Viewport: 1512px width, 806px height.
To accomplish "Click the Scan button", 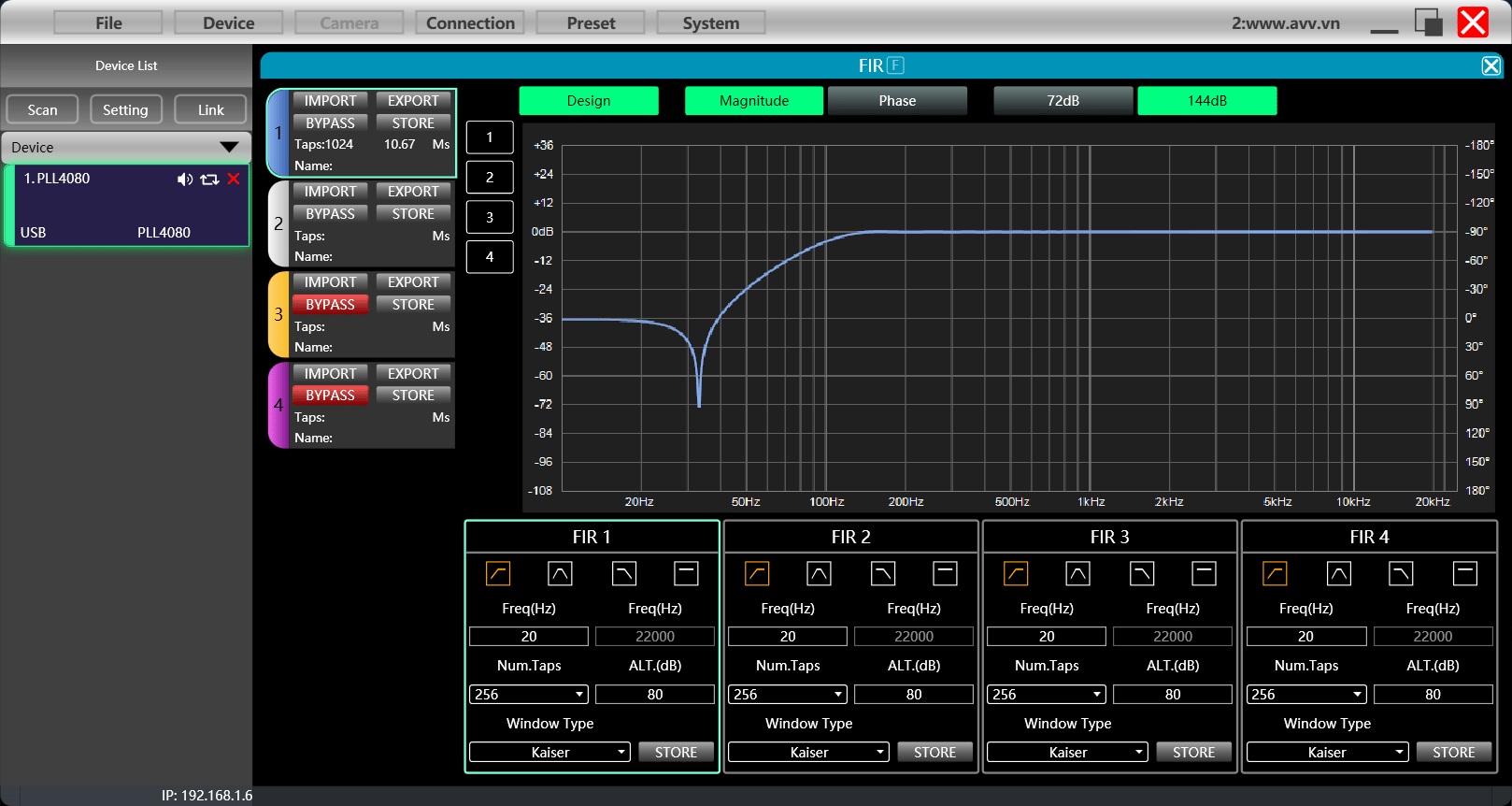I will pos(42,110).
